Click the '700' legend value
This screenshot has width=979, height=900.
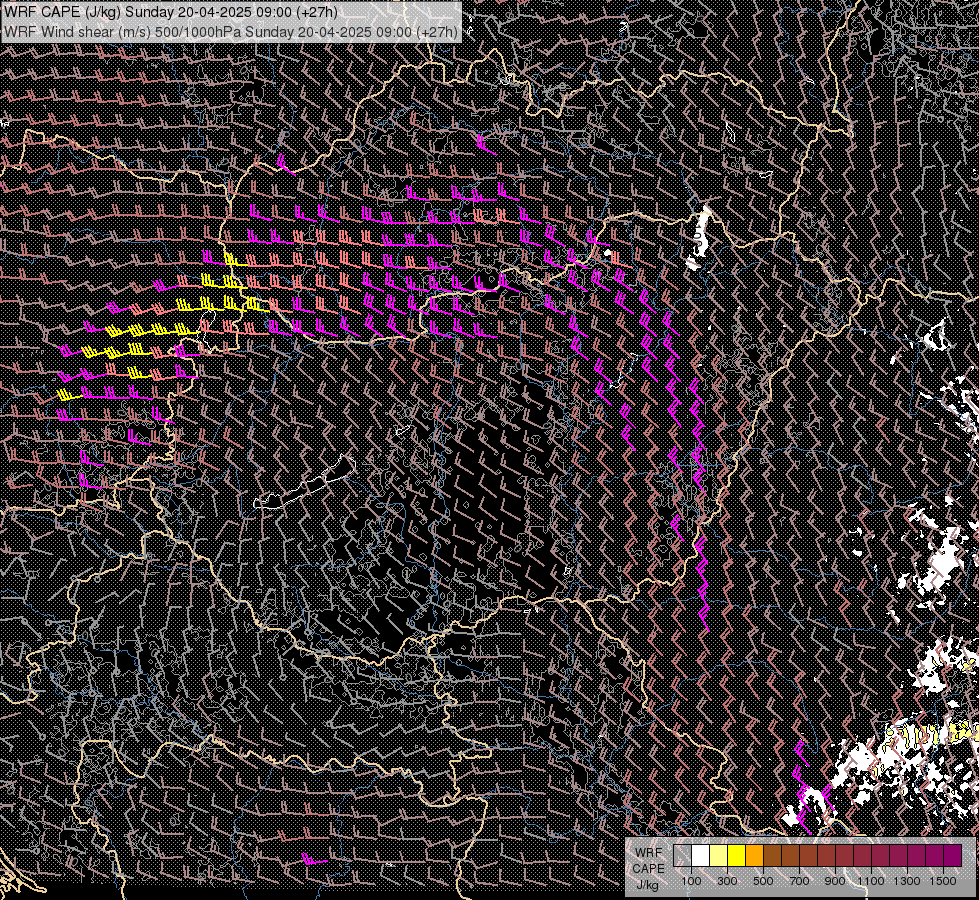(799, 881)
